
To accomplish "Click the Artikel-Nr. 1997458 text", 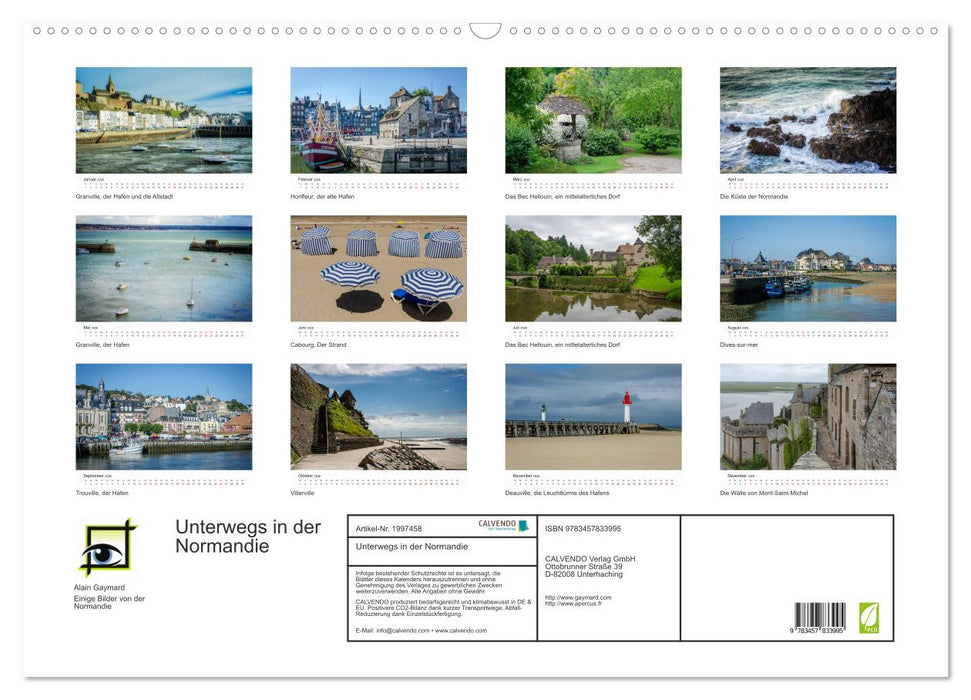I will 390,527.
